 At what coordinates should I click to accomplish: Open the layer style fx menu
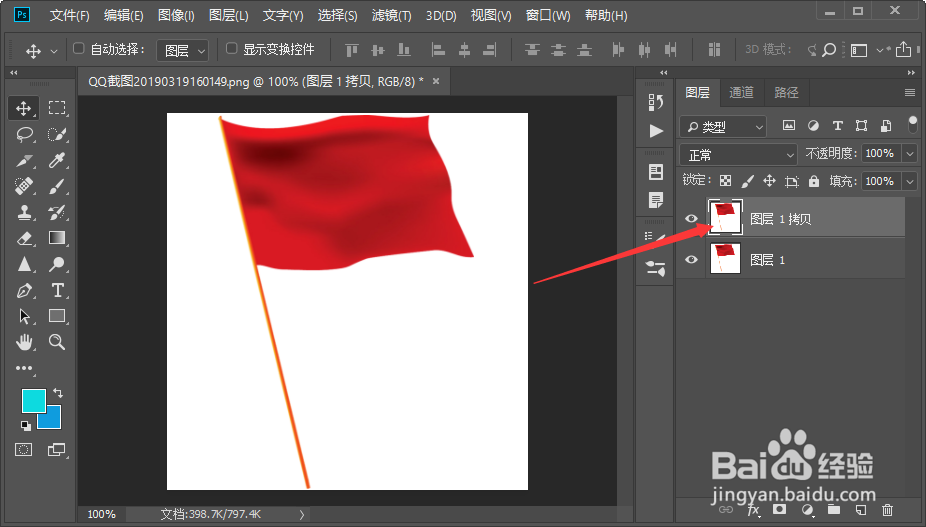click(x=754, y=510)
